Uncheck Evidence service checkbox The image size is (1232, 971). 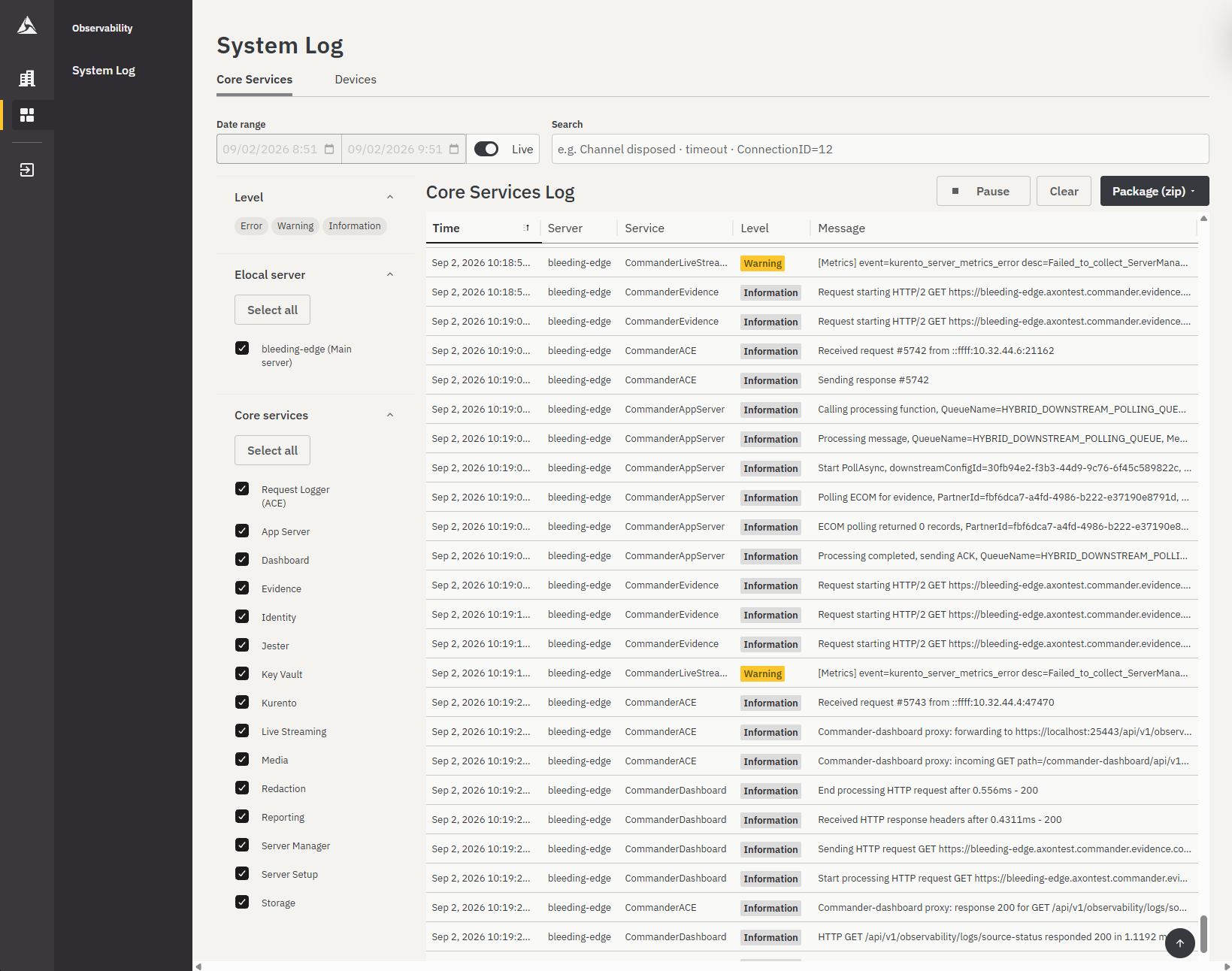(242, 588)
